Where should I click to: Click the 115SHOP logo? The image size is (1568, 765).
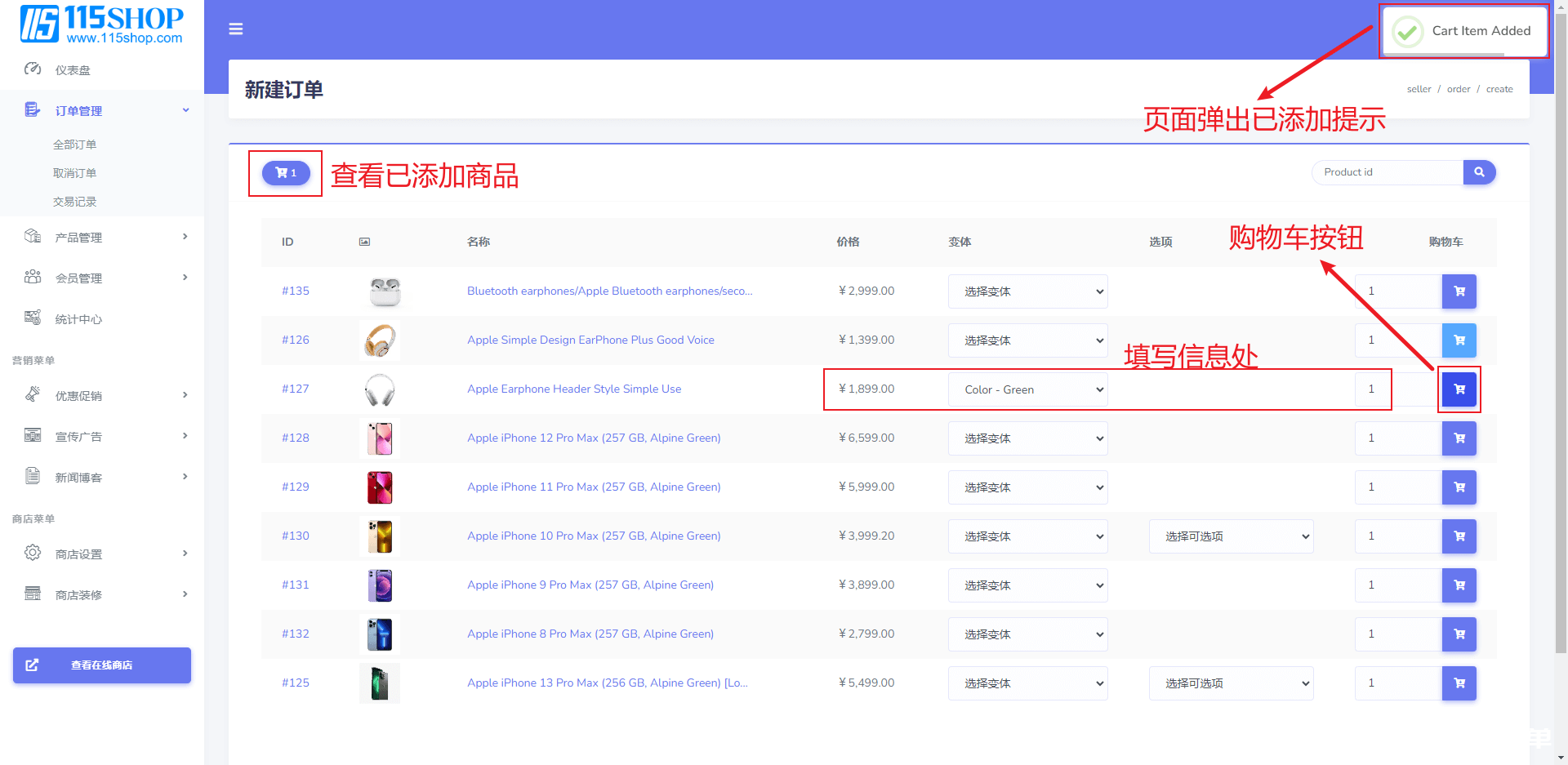tap(102, 24)
